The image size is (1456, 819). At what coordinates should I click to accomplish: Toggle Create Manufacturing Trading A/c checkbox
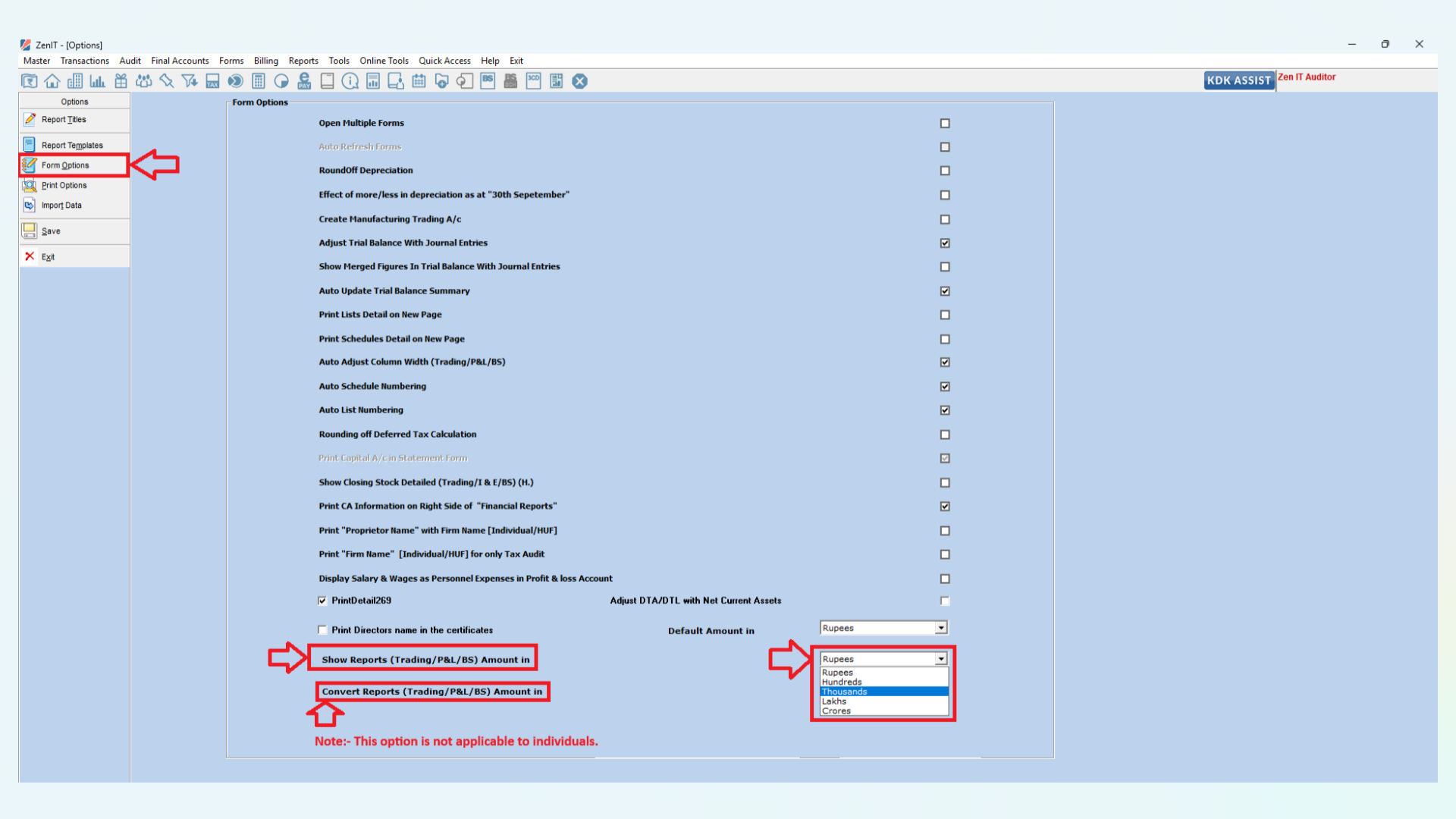click(945, 219)
